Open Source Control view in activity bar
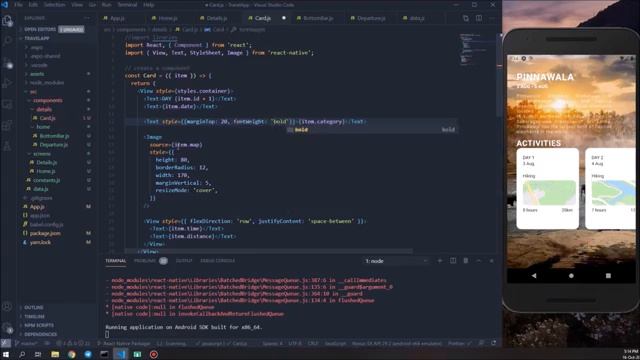Image resolution: width=640 pixels, height=360 pixels. click(x=7, y=63)
